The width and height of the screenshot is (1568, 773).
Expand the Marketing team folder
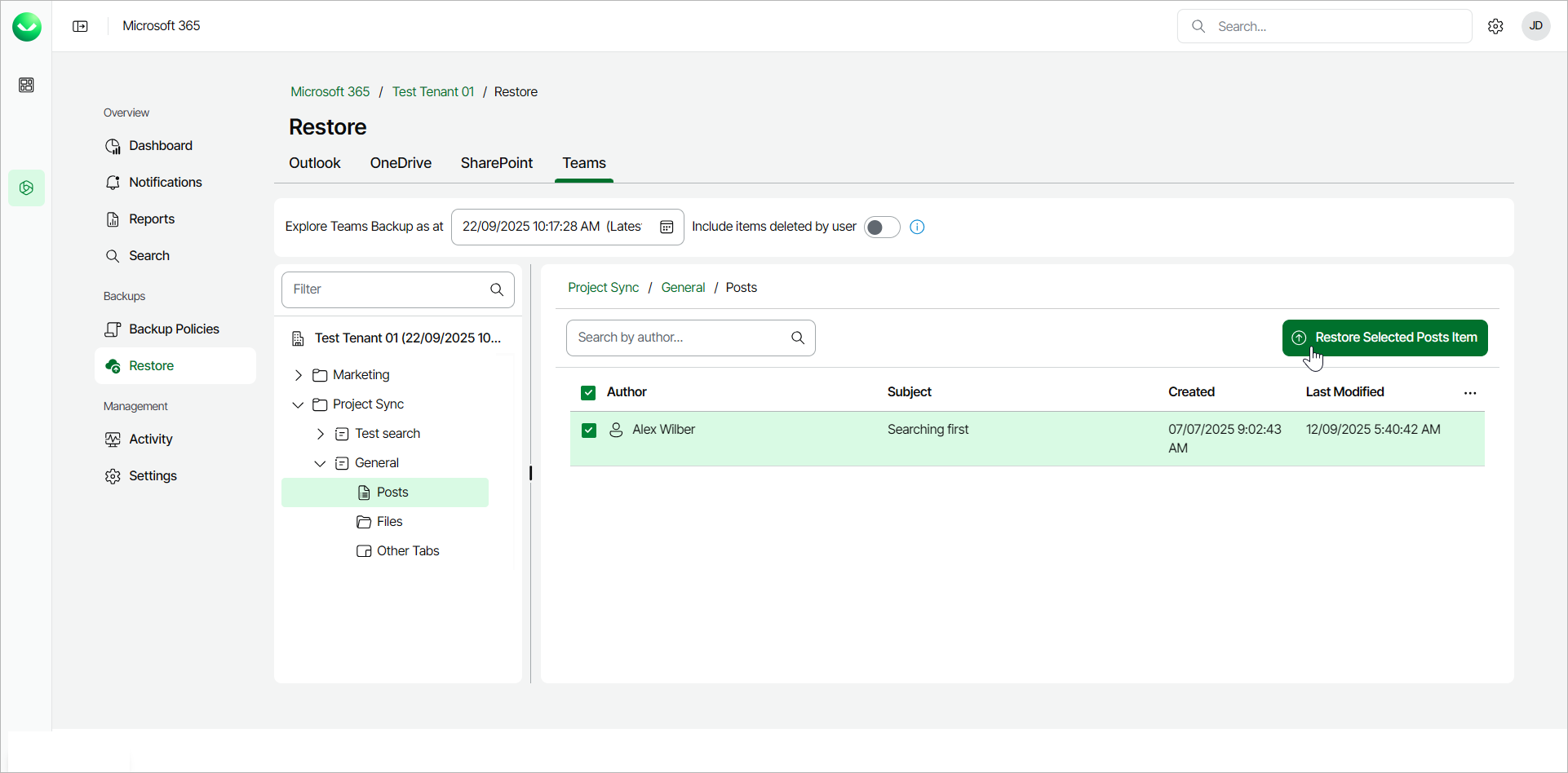tap(299, 375)
